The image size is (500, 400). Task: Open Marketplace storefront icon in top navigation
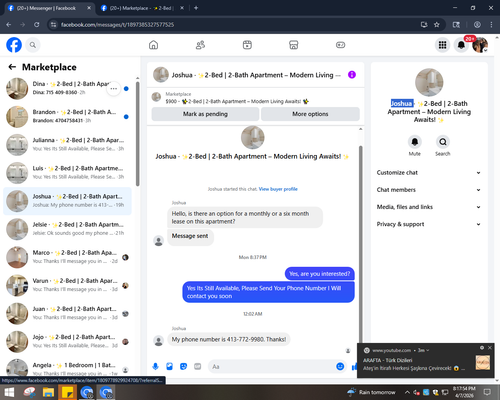(x=294, y=45)
